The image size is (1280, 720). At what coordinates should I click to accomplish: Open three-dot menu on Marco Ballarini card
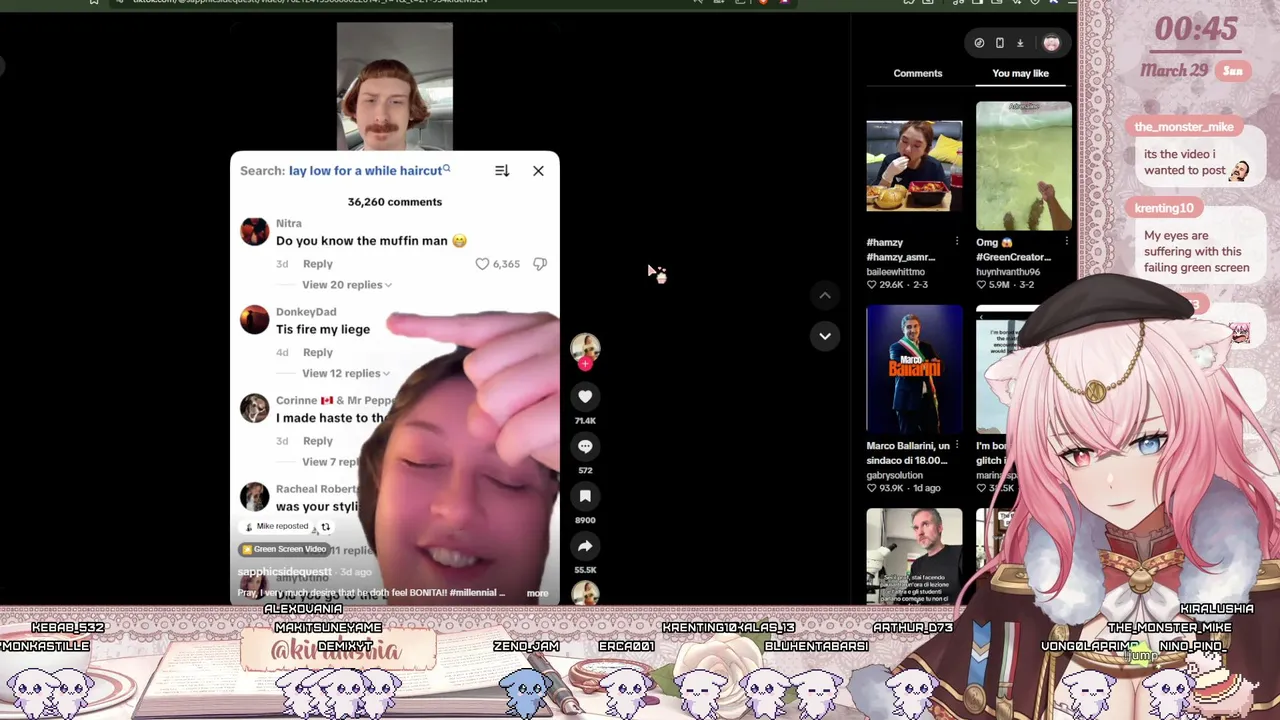pos(956,446)
